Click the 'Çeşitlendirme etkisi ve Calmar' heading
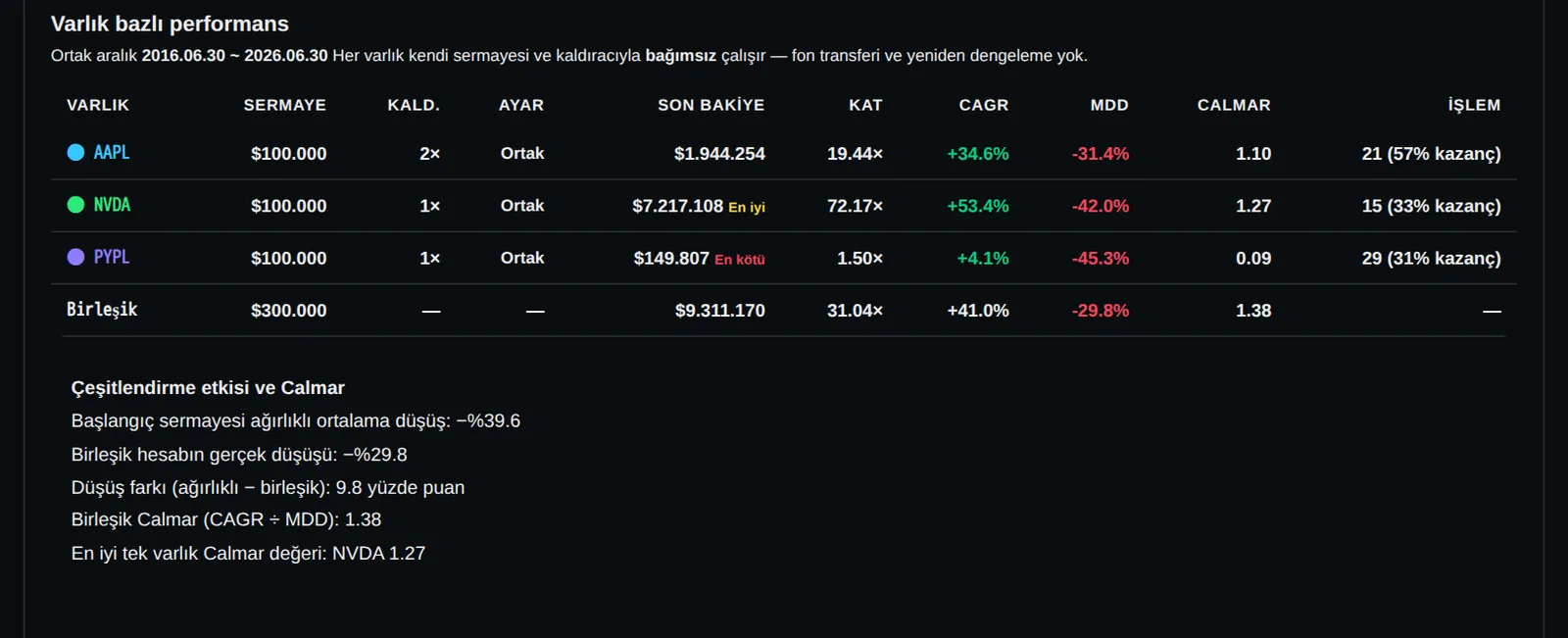This screenshot has width=1568, height=638. (208, 388)
